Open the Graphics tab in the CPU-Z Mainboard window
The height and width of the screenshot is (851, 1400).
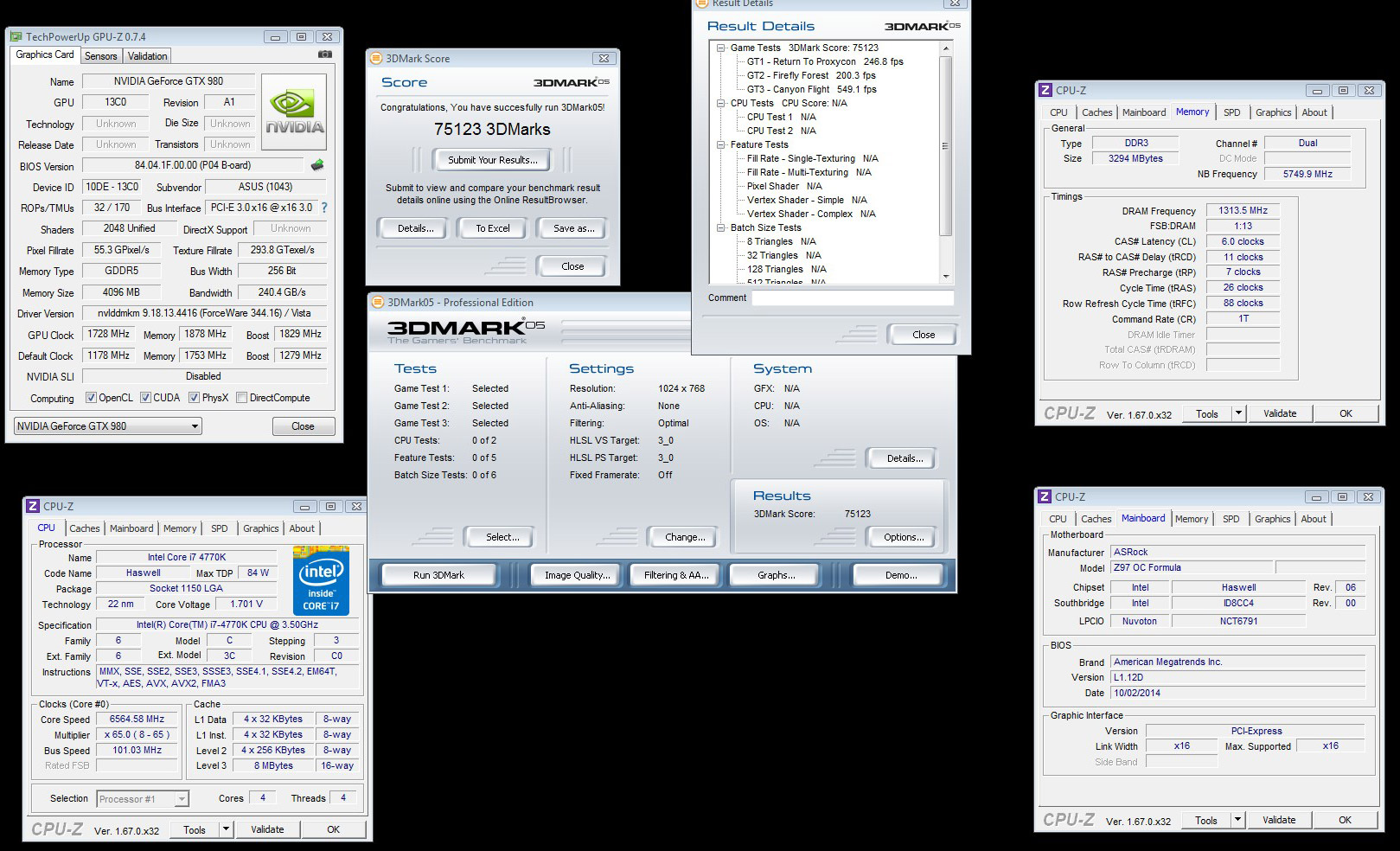[1273, 519]
